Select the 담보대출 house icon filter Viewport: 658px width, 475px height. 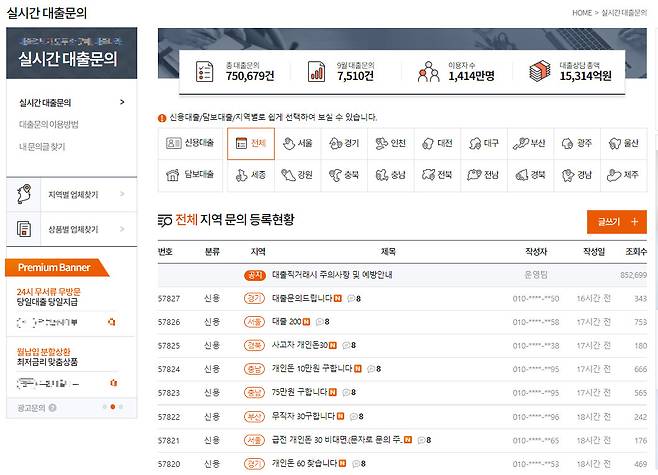[x=190, y=175]
